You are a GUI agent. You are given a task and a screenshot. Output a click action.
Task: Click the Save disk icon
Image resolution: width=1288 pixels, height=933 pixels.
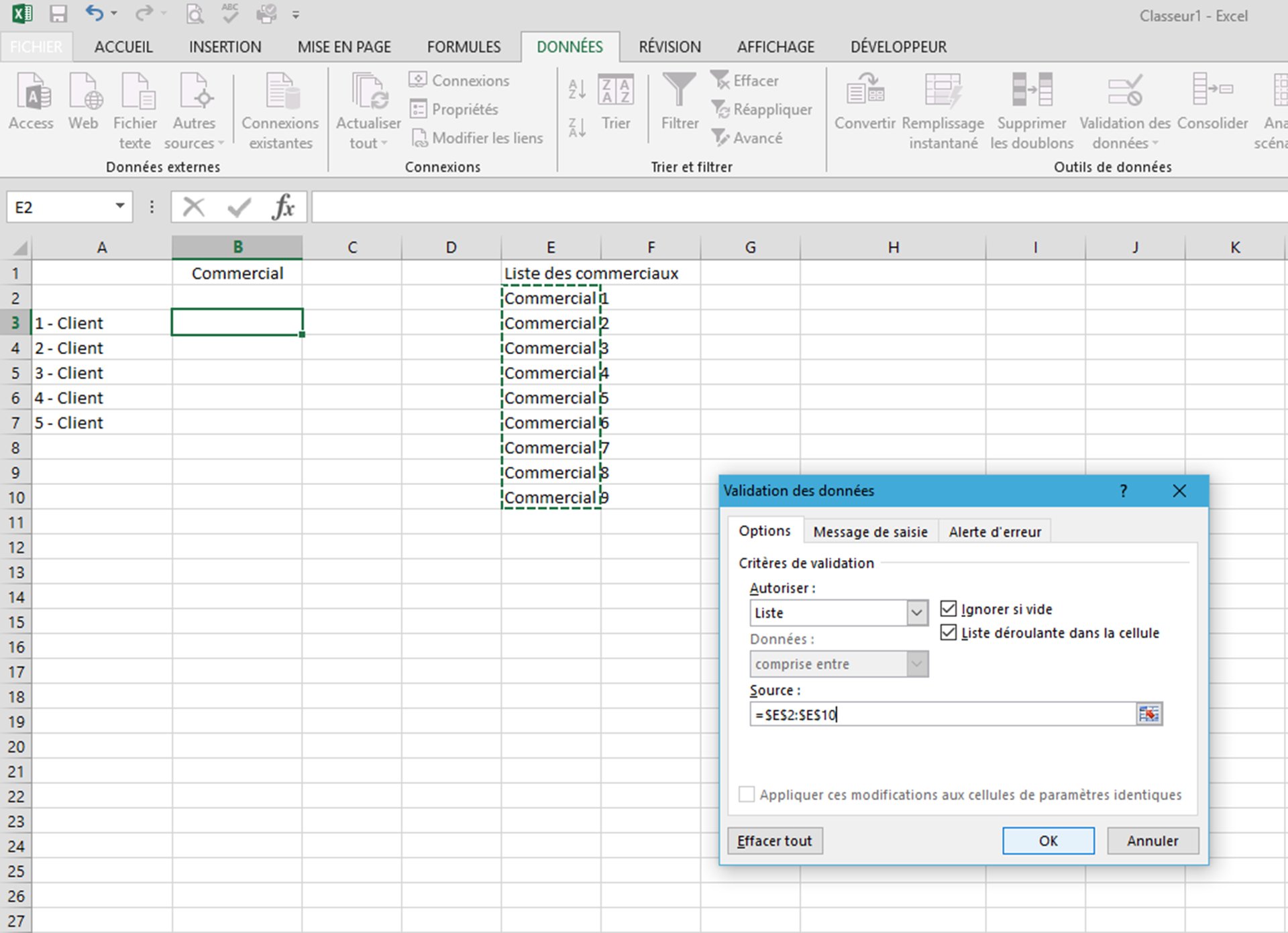(x=59, y=14)
